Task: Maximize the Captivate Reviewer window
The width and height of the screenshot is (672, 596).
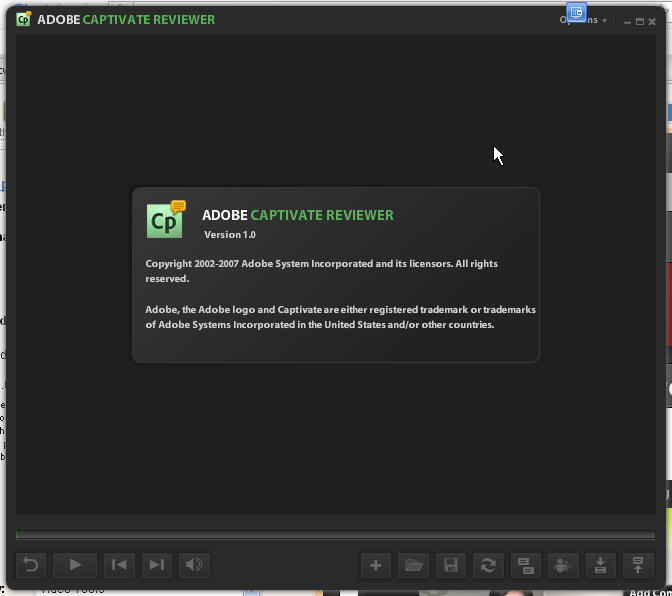Action: [640, 21]
